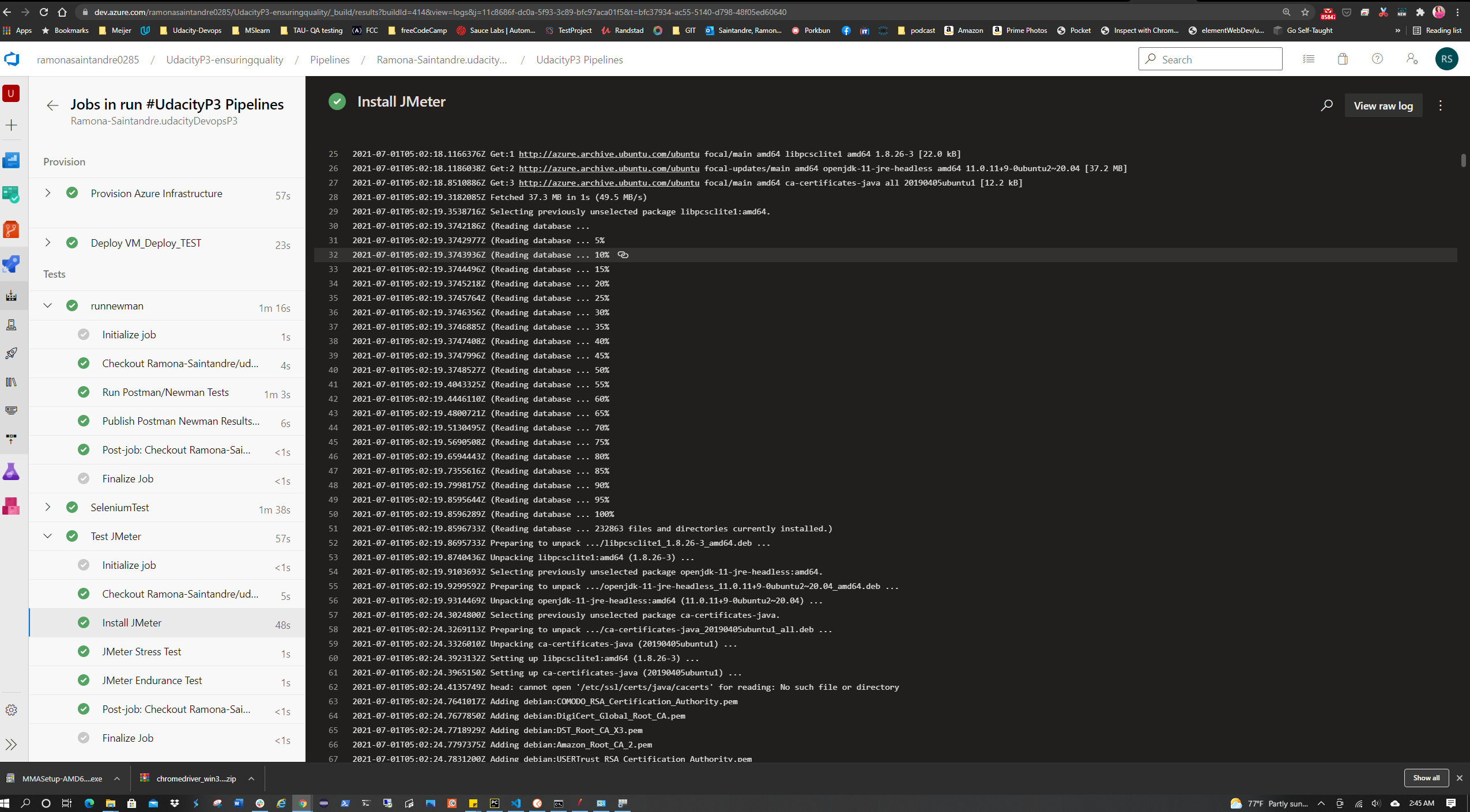
Task: Click the View raw log button
Action: (1383, 105)
